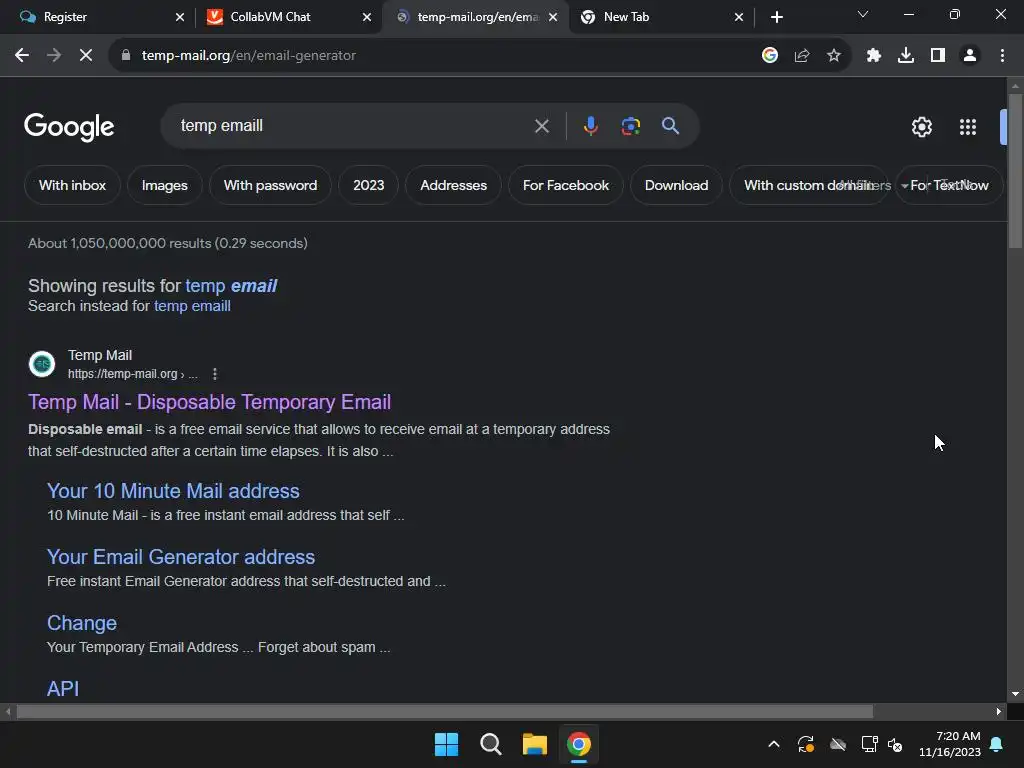The width and height of the screenshot is (1024, 768).
Task: Select the temp-mail.org tab
Action: [x=475, y=17]
